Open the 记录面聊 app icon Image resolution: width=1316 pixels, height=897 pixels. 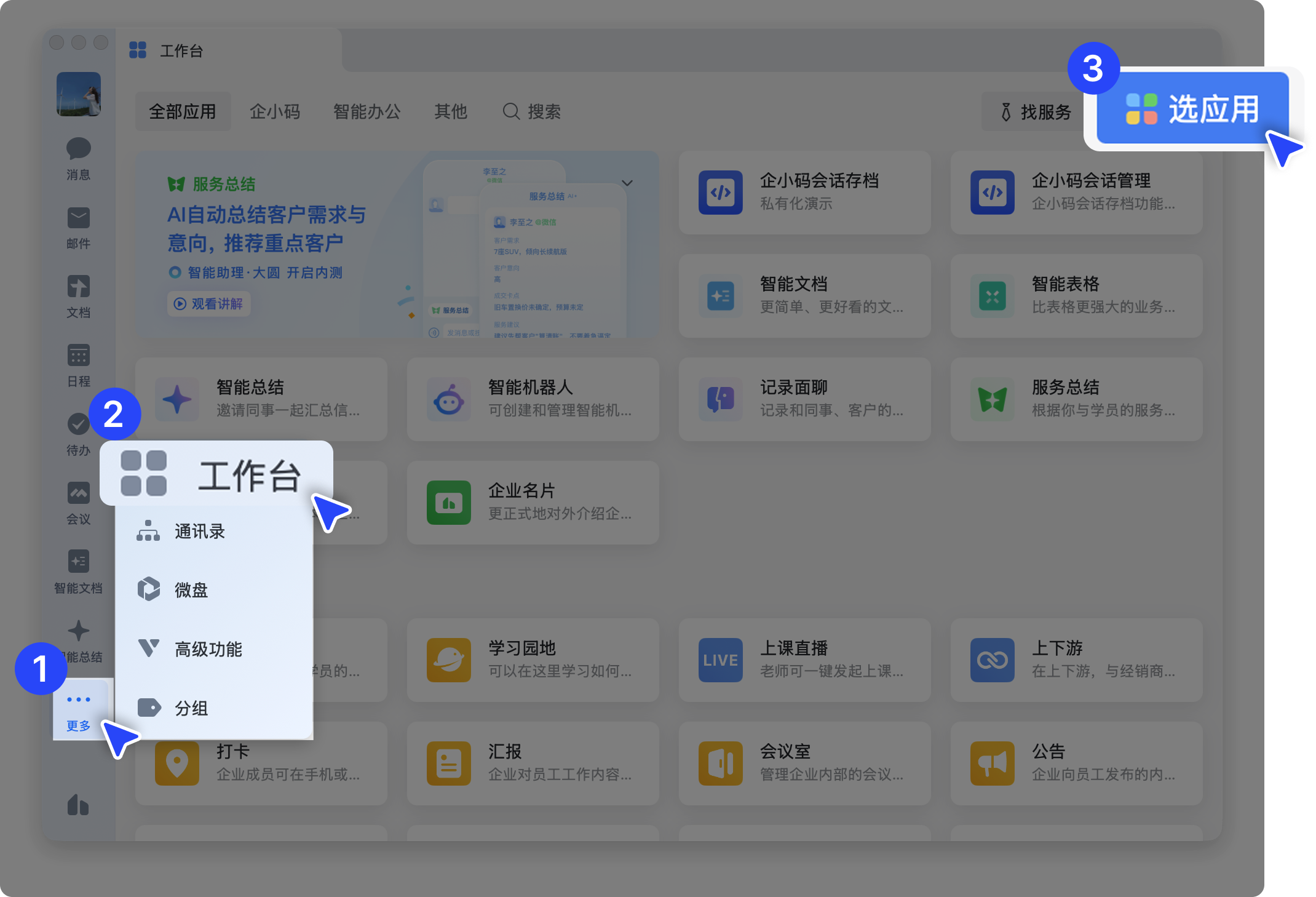point(721,399)
